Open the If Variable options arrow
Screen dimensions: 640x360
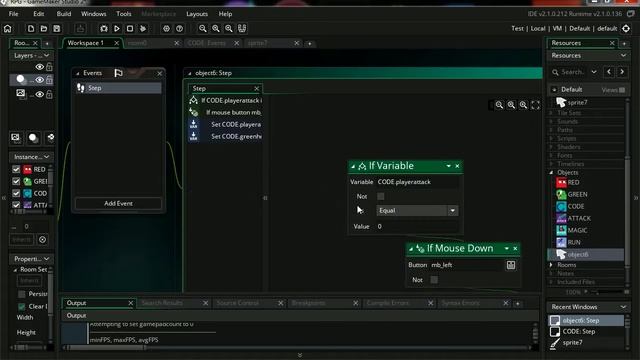(449, 166)
